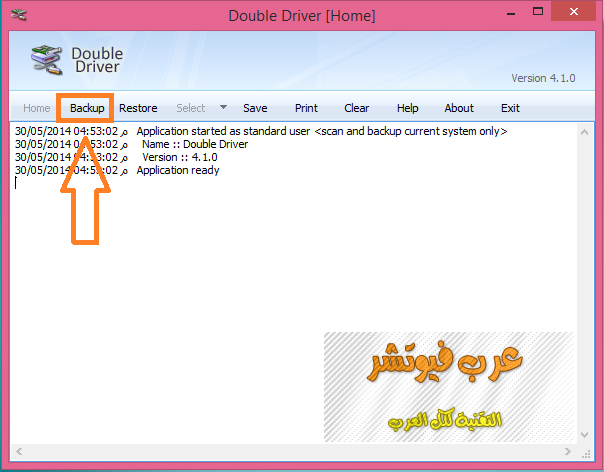
Task: Open the Backup menu item
Action: pyautogui.click(x=87, y=108)
